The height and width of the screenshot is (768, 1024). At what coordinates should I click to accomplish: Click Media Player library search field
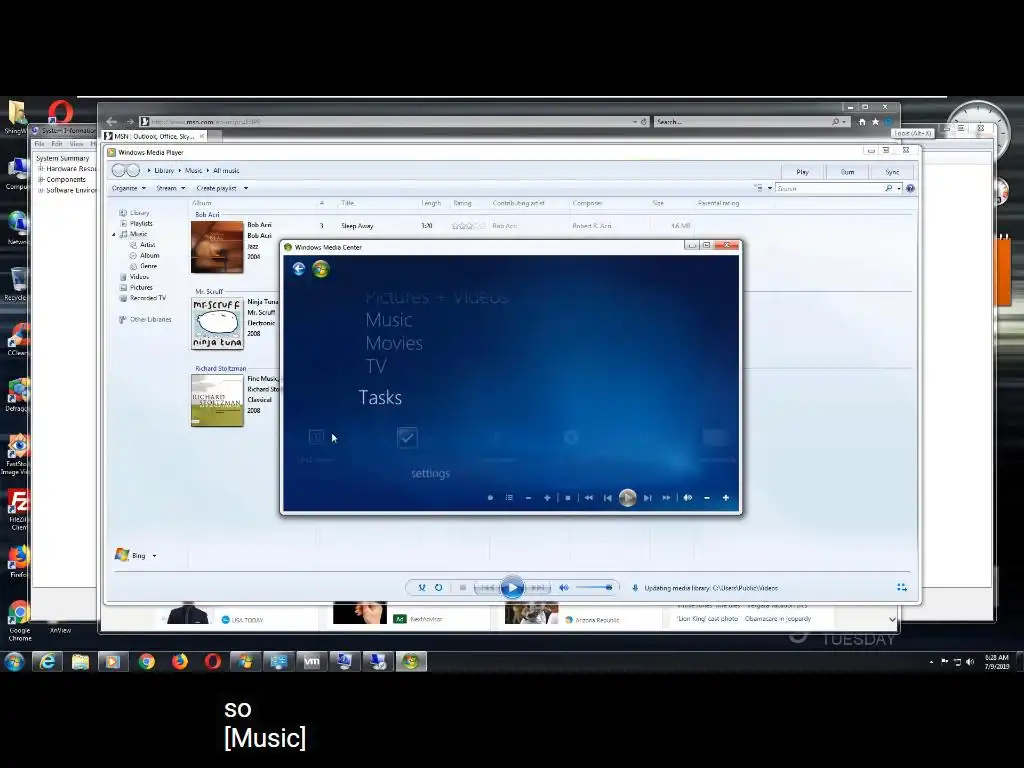coord(829,188)
